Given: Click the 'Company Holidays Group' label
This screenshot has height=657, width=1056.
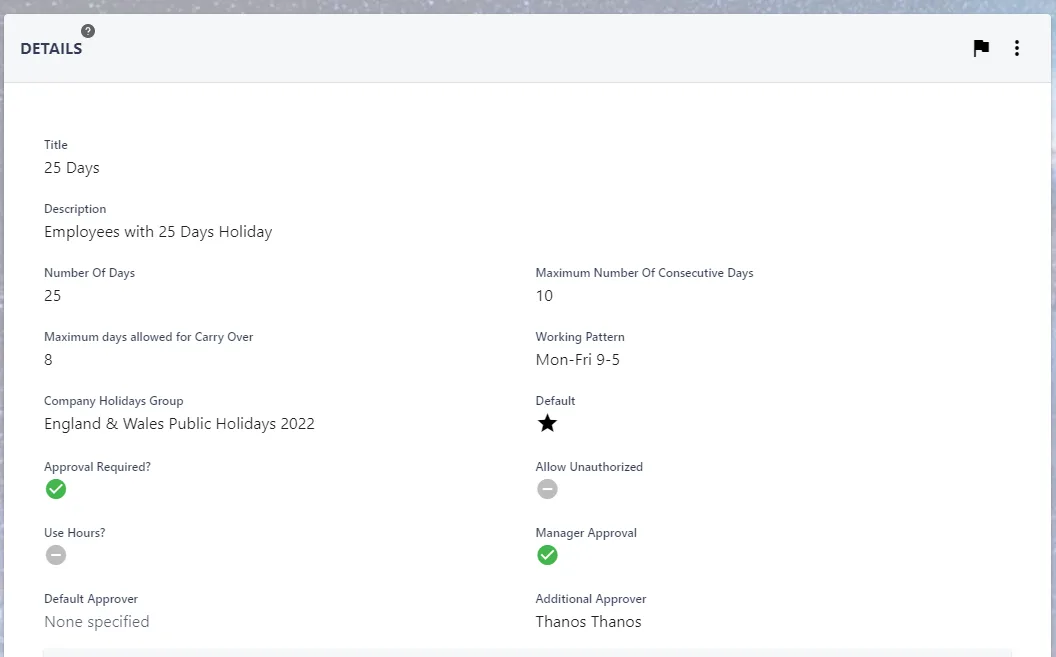Looking at the screenshot, I should (x=114, y=401).
